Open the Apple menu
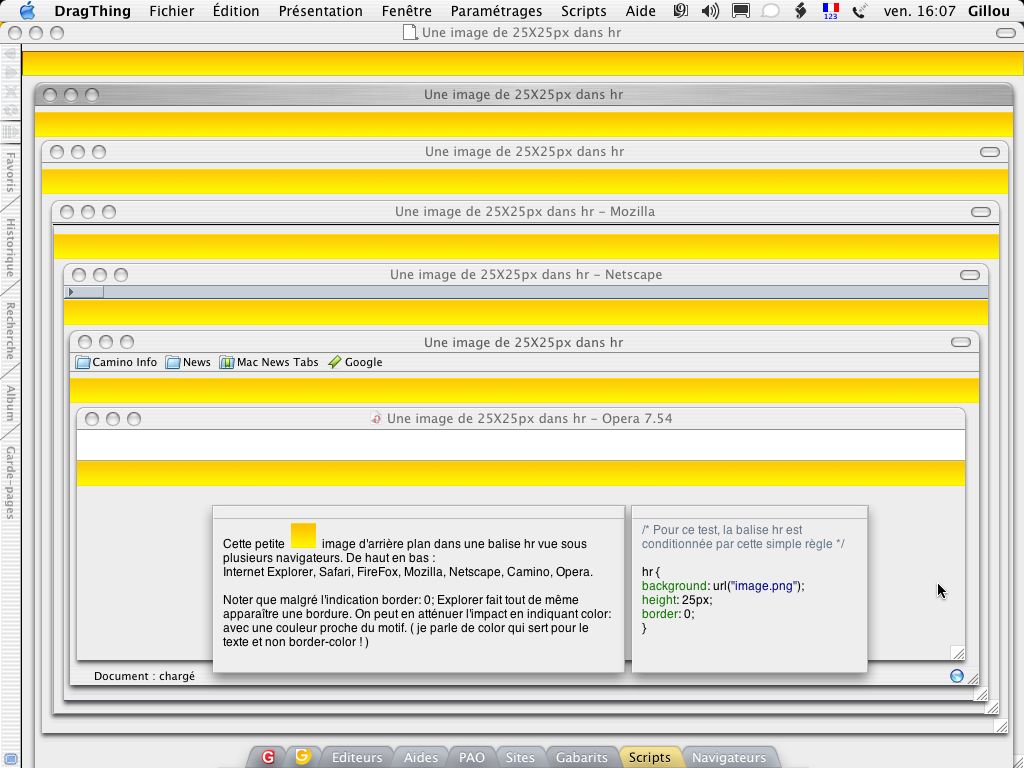This screenshot has height=768, width=1024. (27, 11)
